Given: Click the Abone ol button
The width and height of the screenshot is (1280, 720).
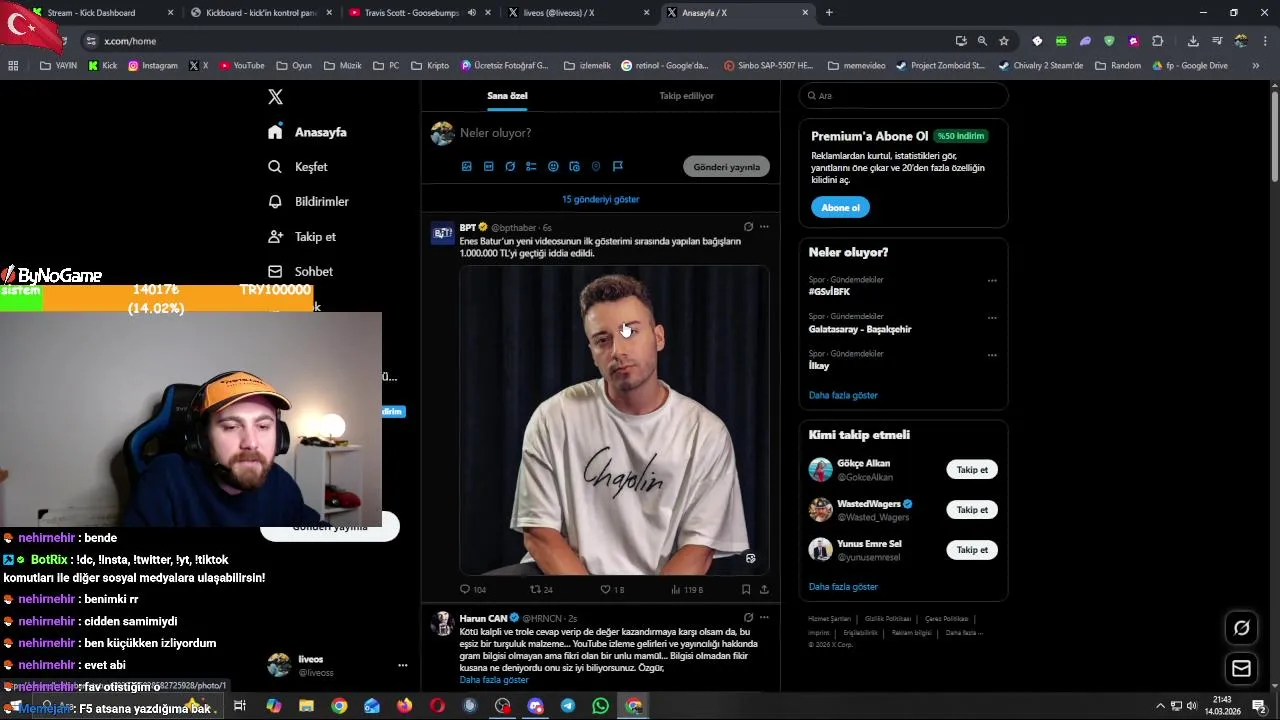Looking at the screenshot, I should point(840,208).
